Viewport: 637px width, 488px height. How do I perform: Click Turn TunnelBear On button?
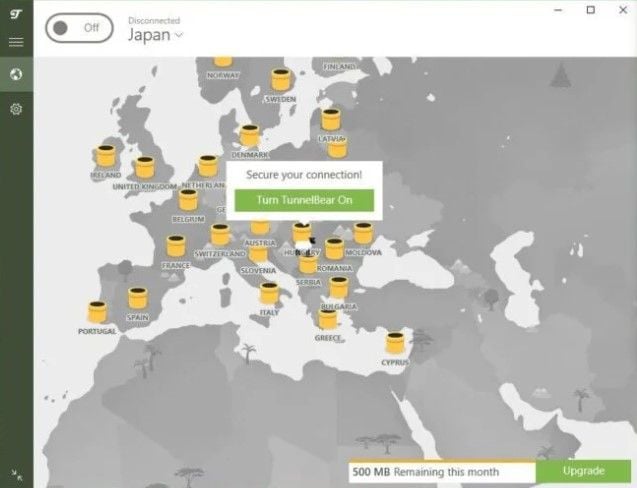[304, 200]
